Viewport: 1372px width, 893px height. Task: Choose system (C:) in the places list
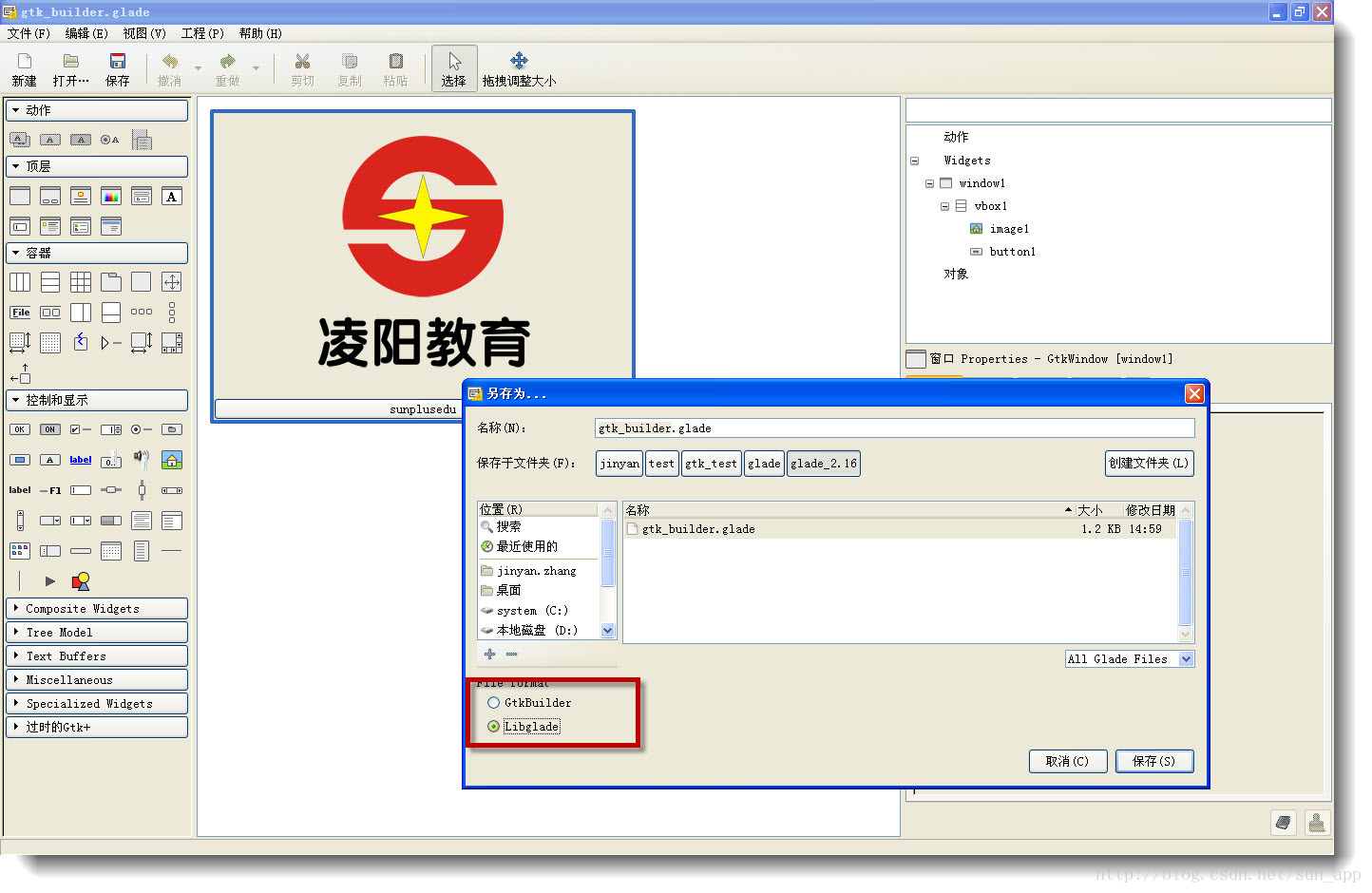tap(532, 611)
